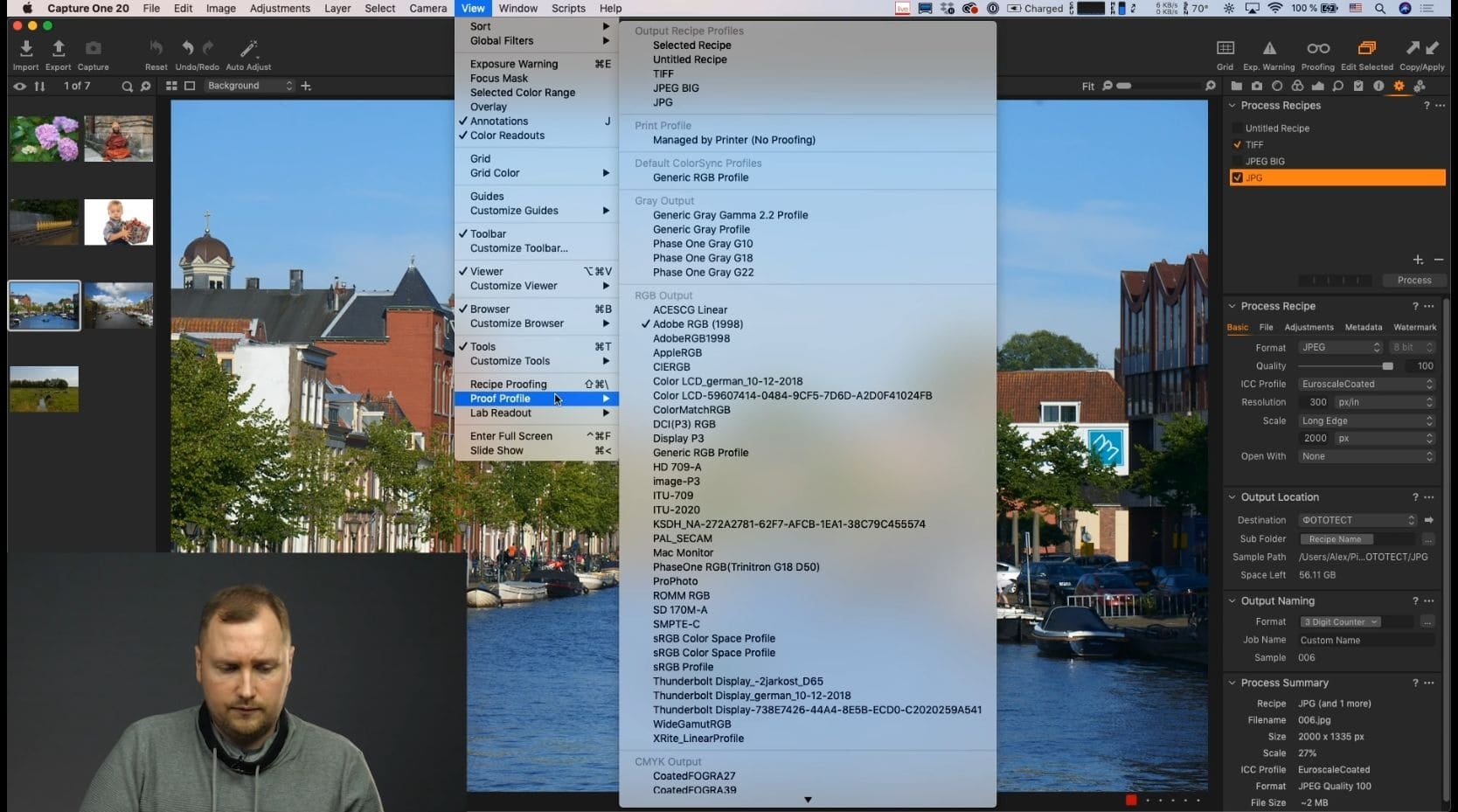Toggle the Grid overlay toolbar icon
The image size is (1458, 812).
(1225, 48)
